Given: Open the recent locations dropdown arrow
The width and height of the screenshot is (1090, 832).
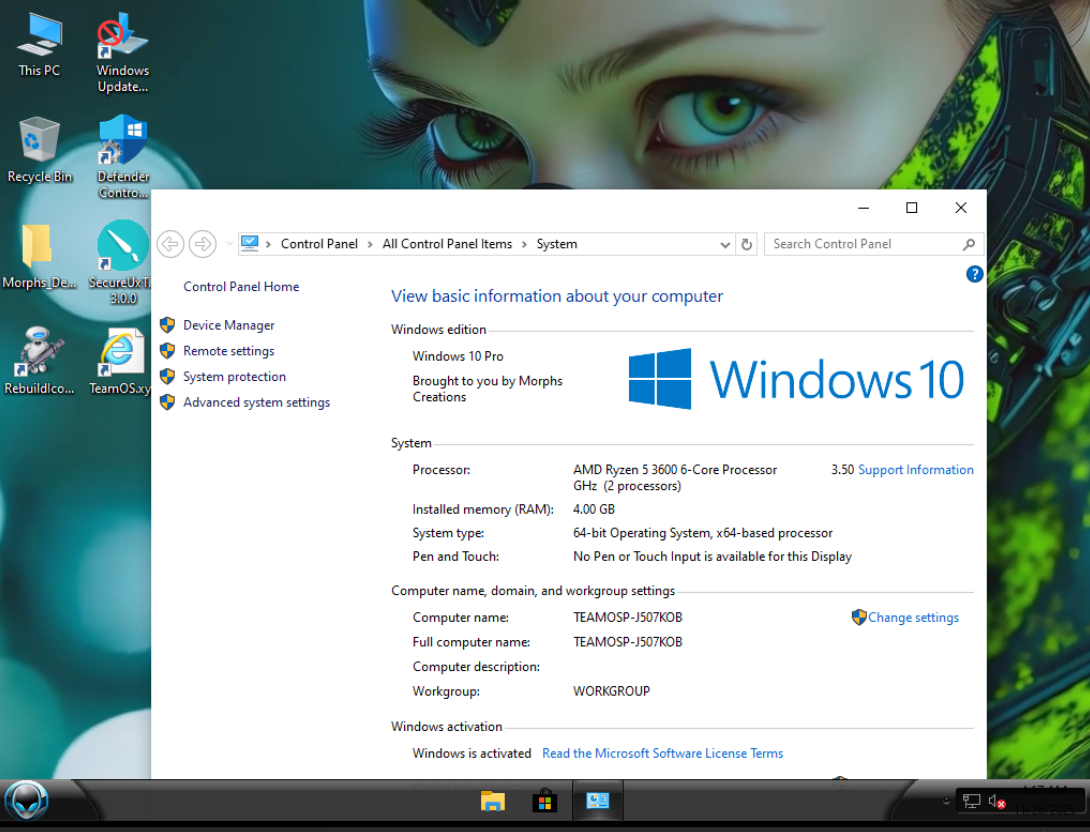Looking at the screenshot, I should (x=229, y=244).
